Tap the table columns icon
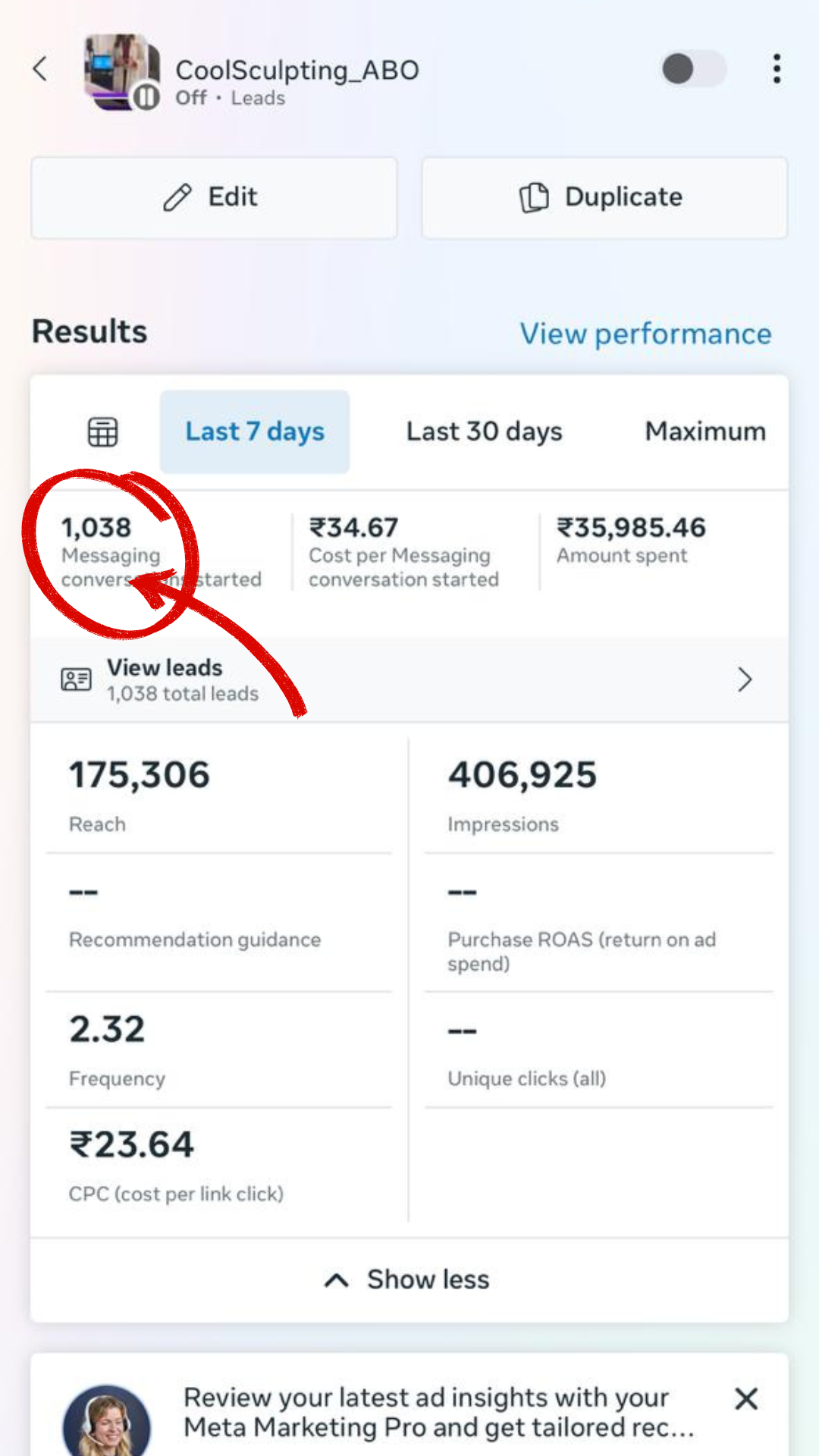 (x=102, y=432)
